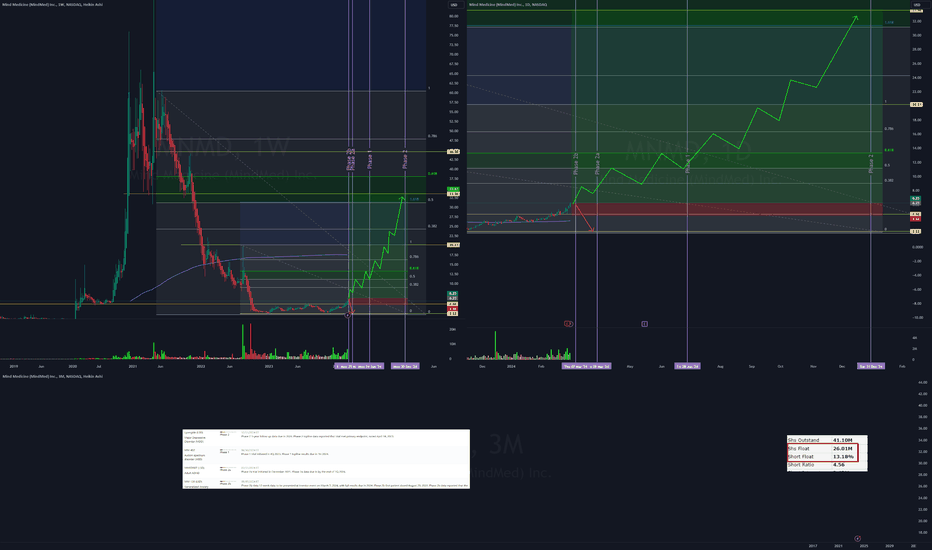This screenshot has height=550, width=932.
Task: Click the 2020 label on weekly time axis
Action: [x=73, y=366]
